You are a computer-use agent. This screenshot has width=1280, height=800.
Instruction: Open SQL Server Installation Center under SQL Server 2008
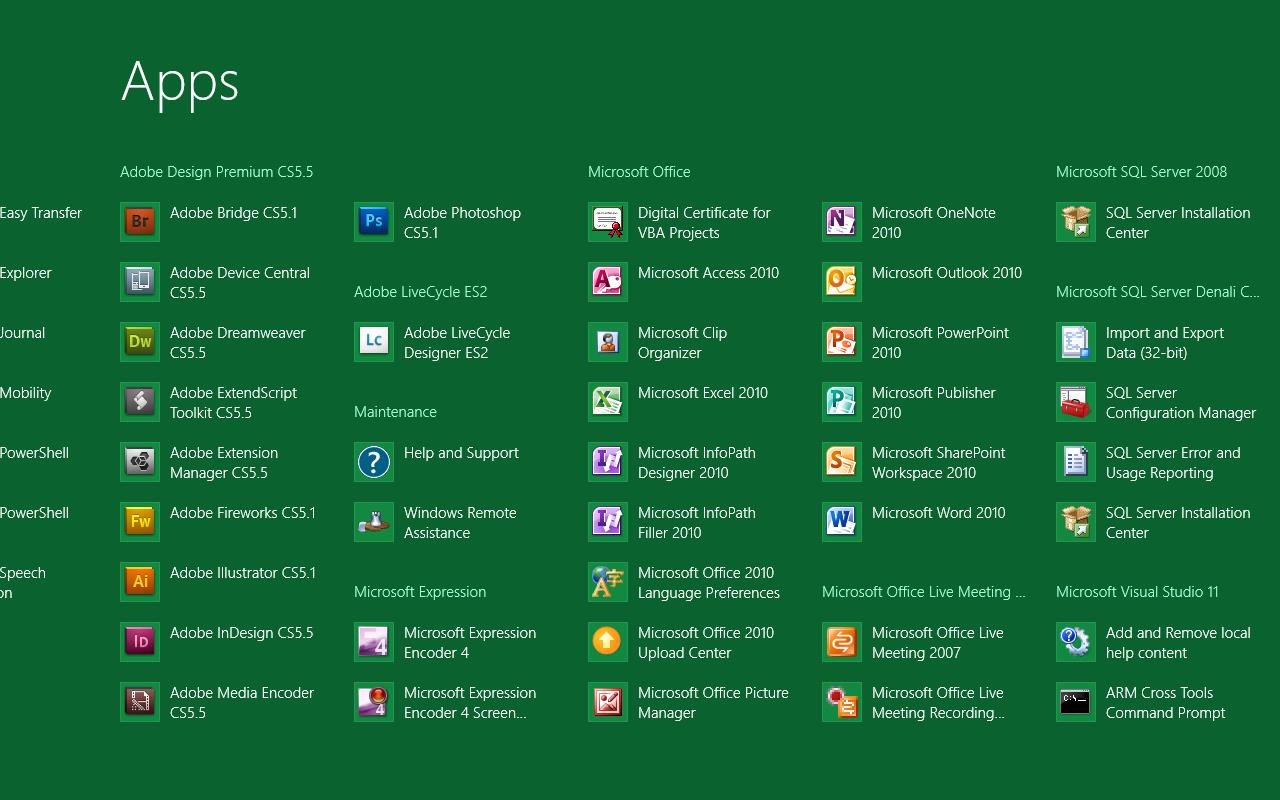1076,222
